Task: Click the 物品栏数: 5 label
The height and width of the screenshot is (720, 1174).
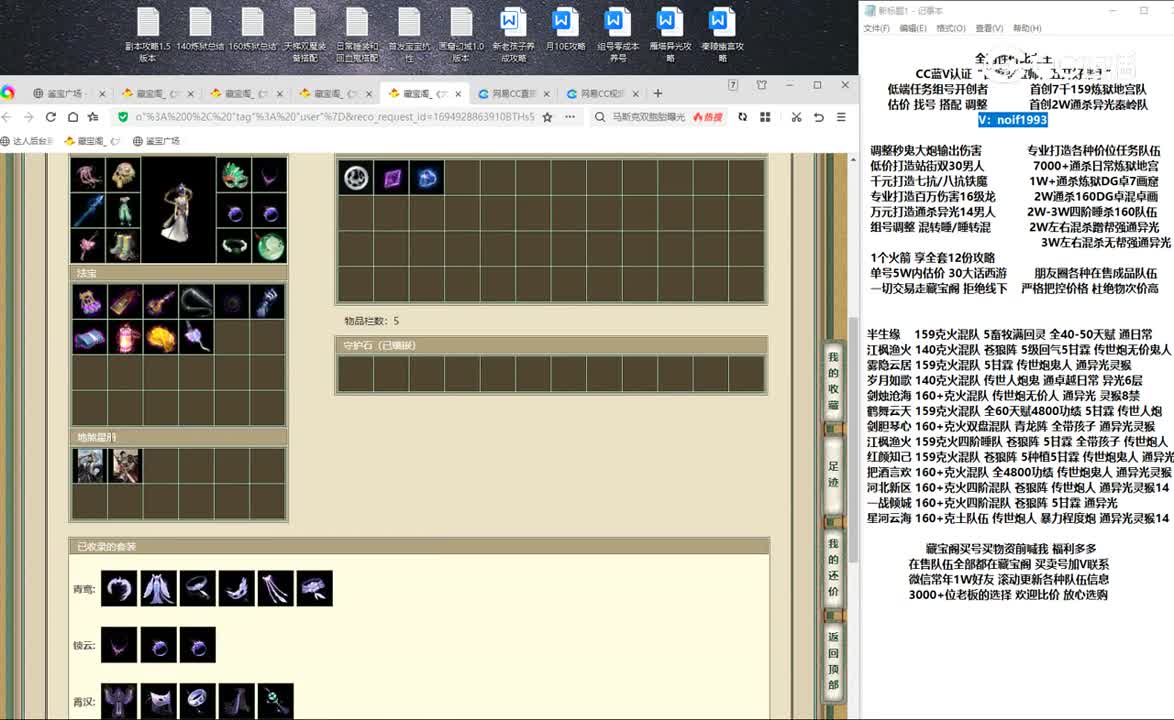Action: point(371,320)
